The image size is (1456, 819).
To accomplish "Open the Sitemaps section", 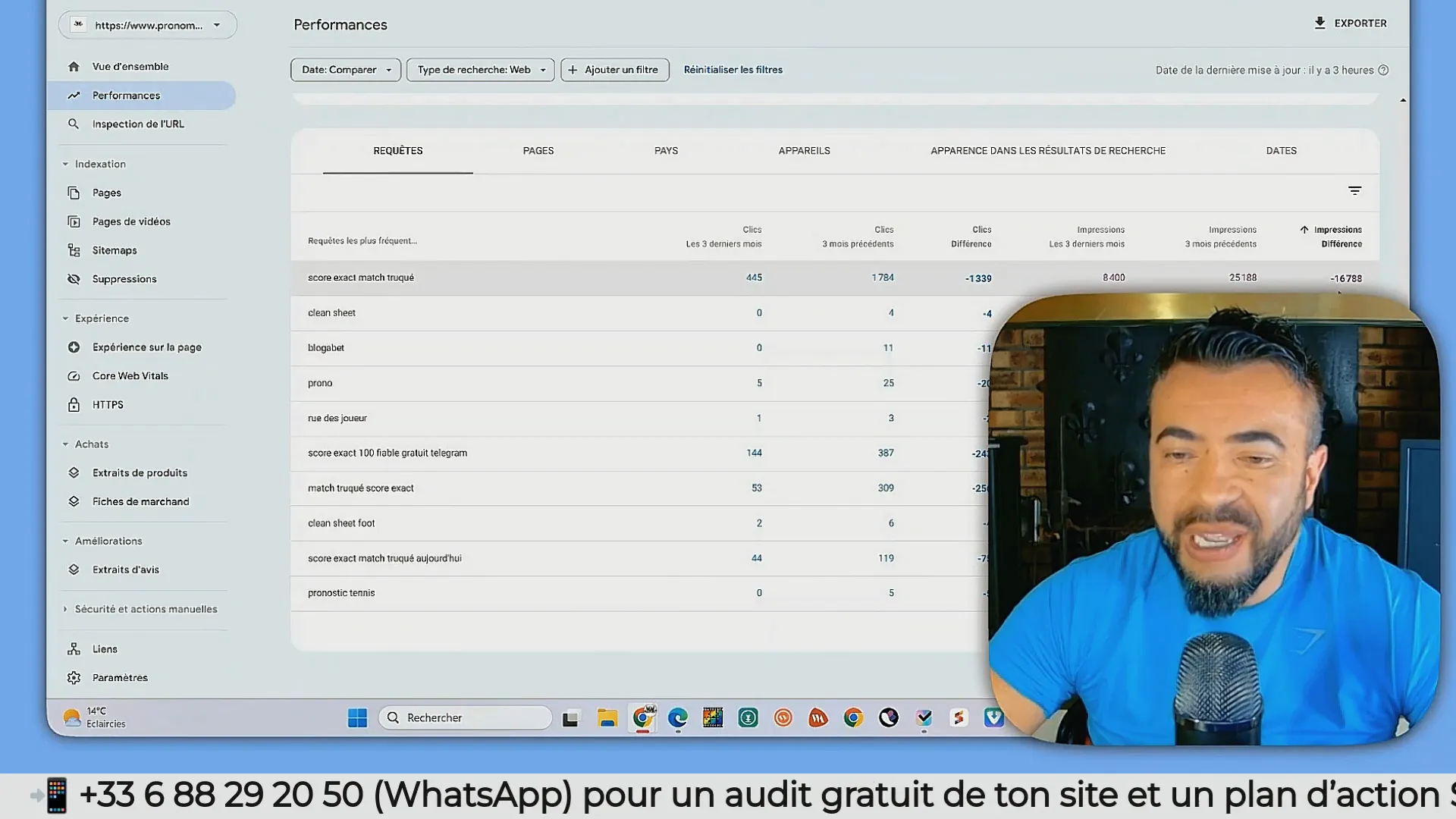I will (114, 250).
